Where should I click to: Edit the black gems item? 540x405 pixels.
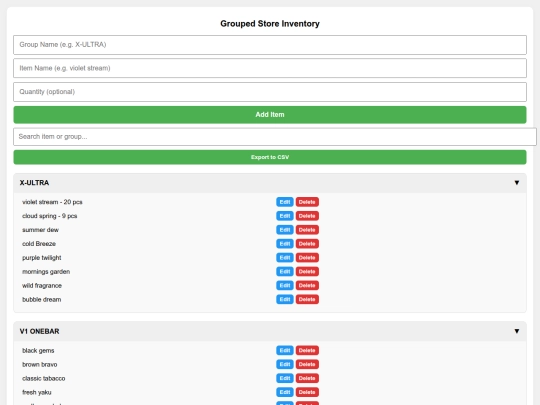284,350
